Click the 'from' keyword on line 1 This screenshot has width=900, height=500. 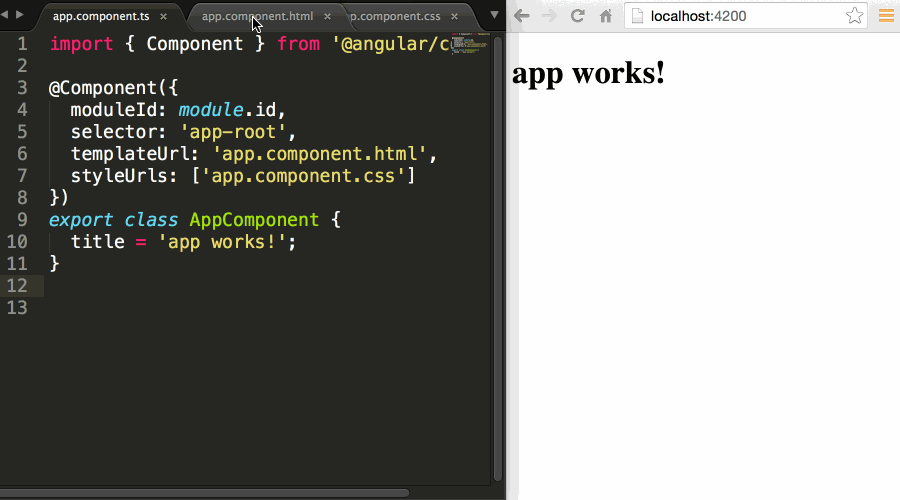click(x=298, y=44)
